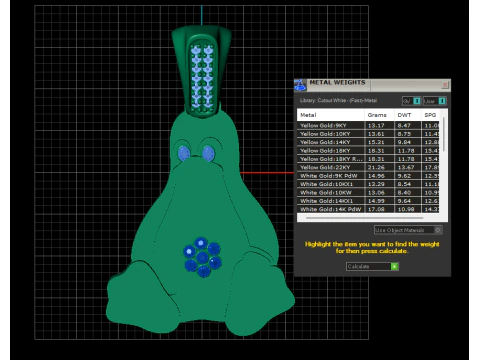480x360 pixels.
Task: Click the 8.47 DWT value
Action: pos(404,125)
